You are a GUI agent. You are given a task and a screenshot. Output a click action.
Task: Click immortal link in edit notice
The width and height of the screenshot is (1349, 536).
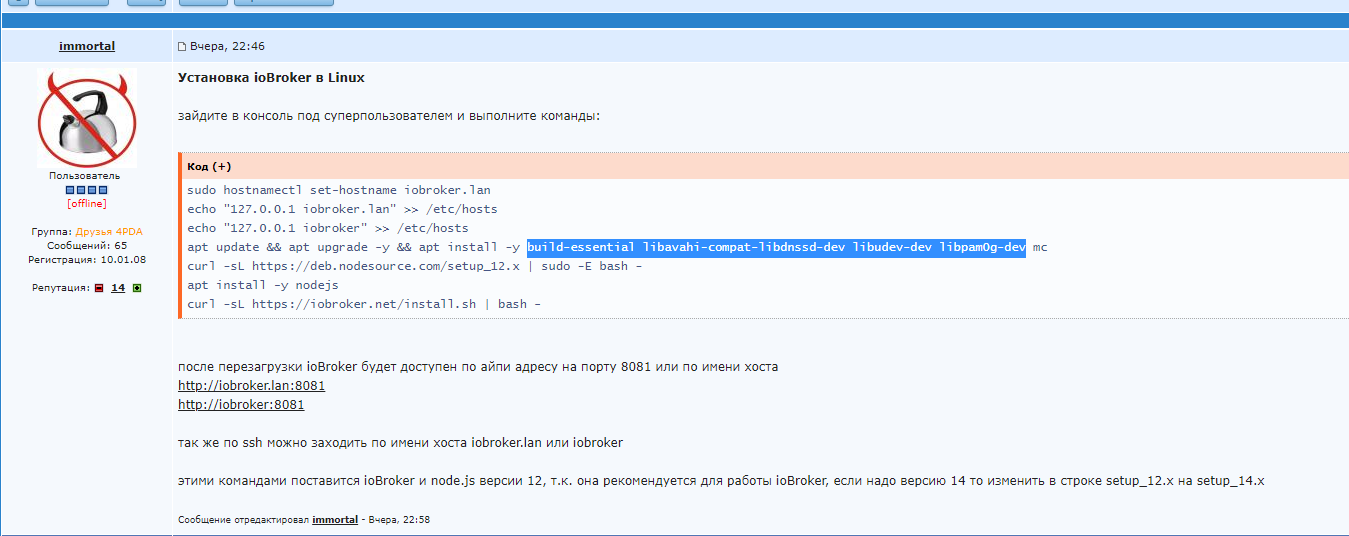(x=335, y=520)
